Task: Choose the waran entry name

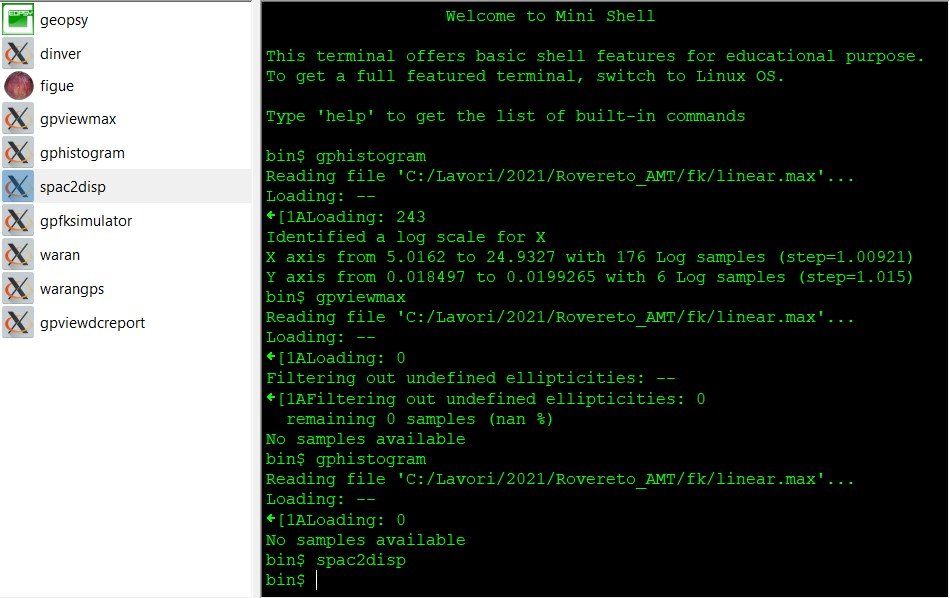Action: coord(60,255)
